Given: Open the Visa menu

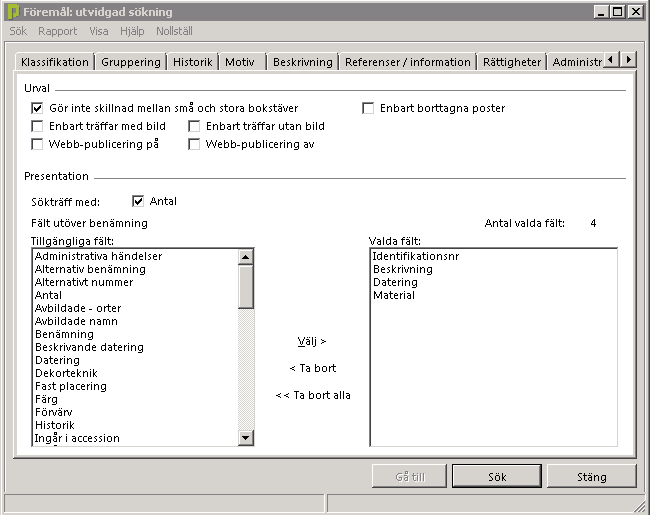Looking at the screenshot, I should pos(99,31).
